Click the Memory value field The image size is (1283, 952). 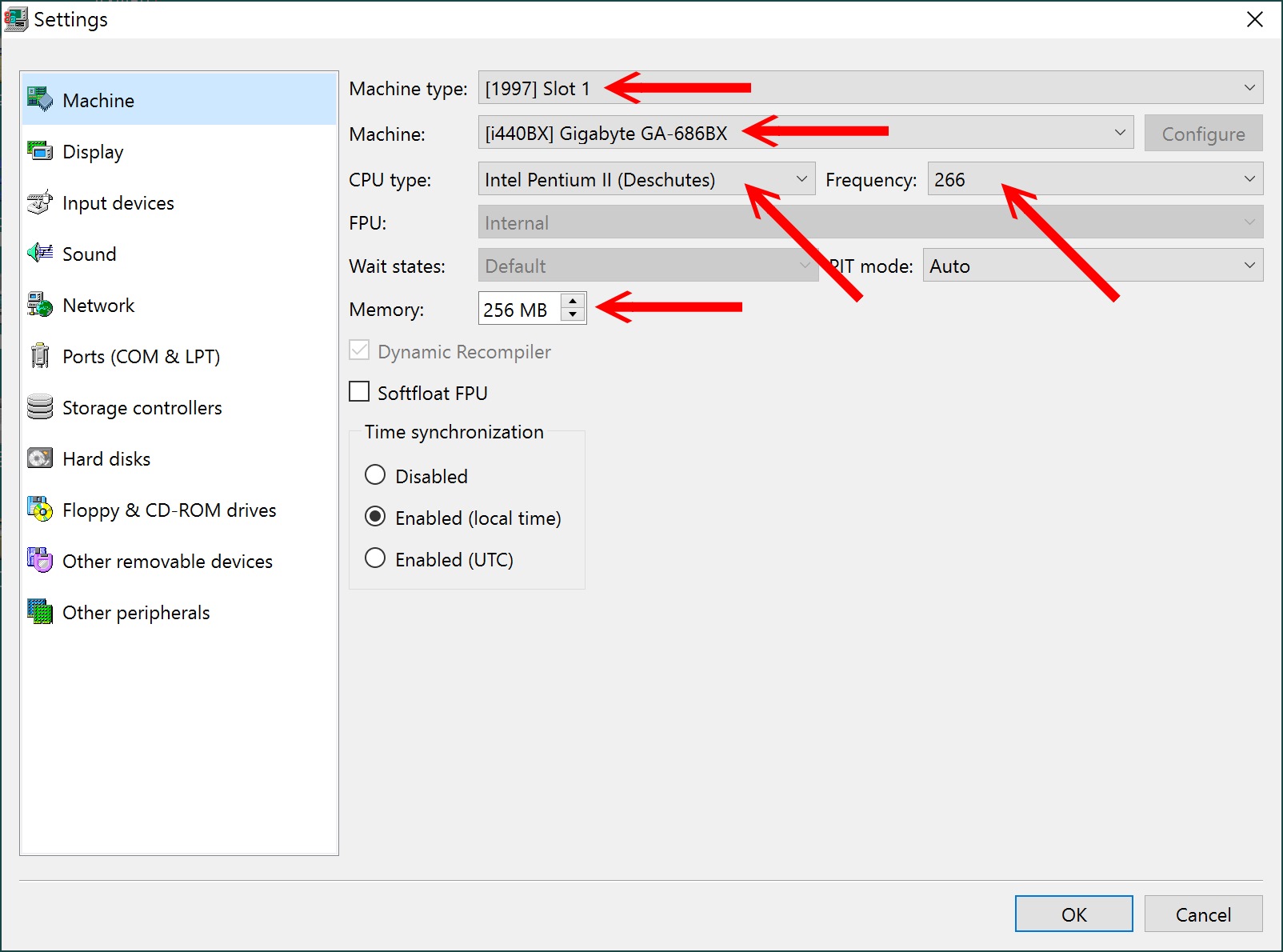(520, 309)
